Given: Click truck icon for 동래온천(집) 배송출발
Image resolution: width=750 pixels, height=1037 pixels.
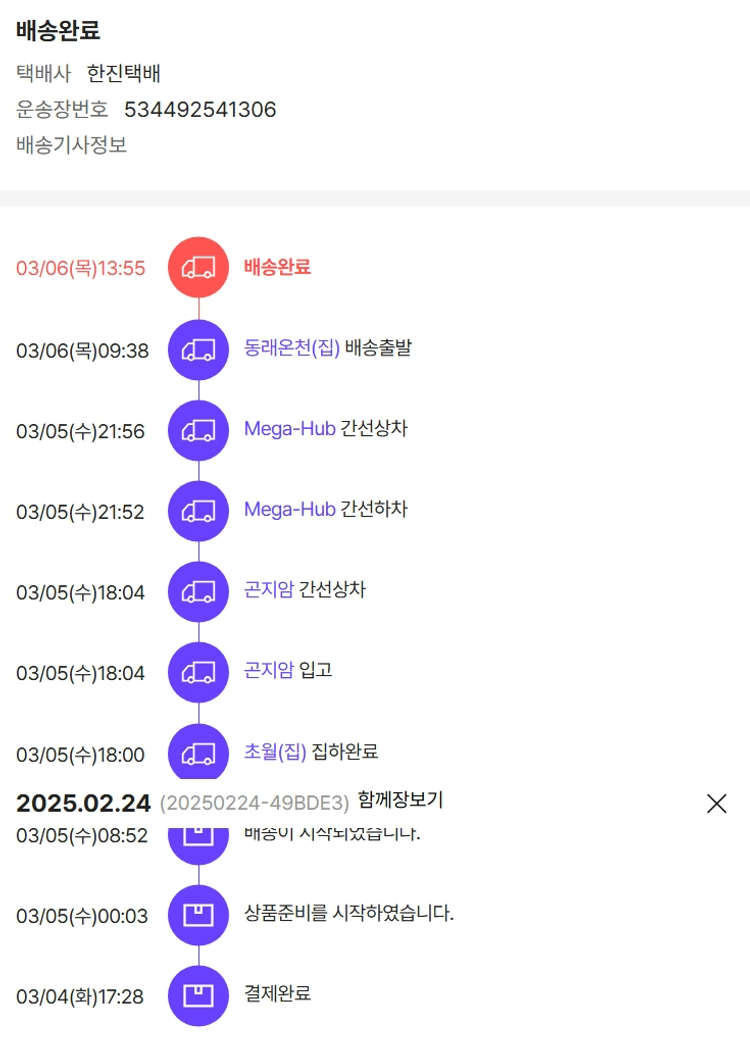Looking at the screenshot, I should click(x=198, y=349).
